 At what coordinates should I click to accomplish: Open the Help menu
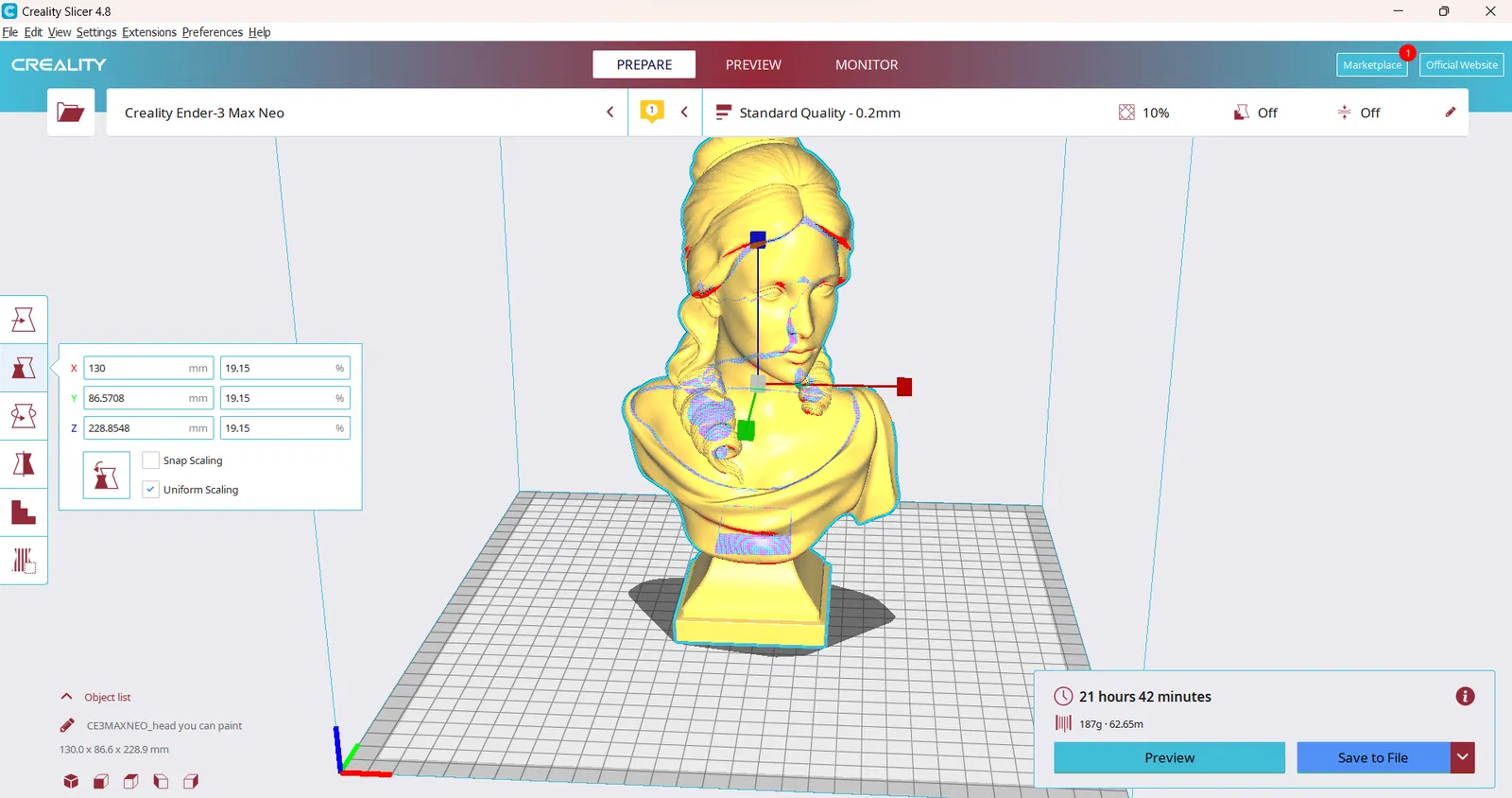(260, 32)
